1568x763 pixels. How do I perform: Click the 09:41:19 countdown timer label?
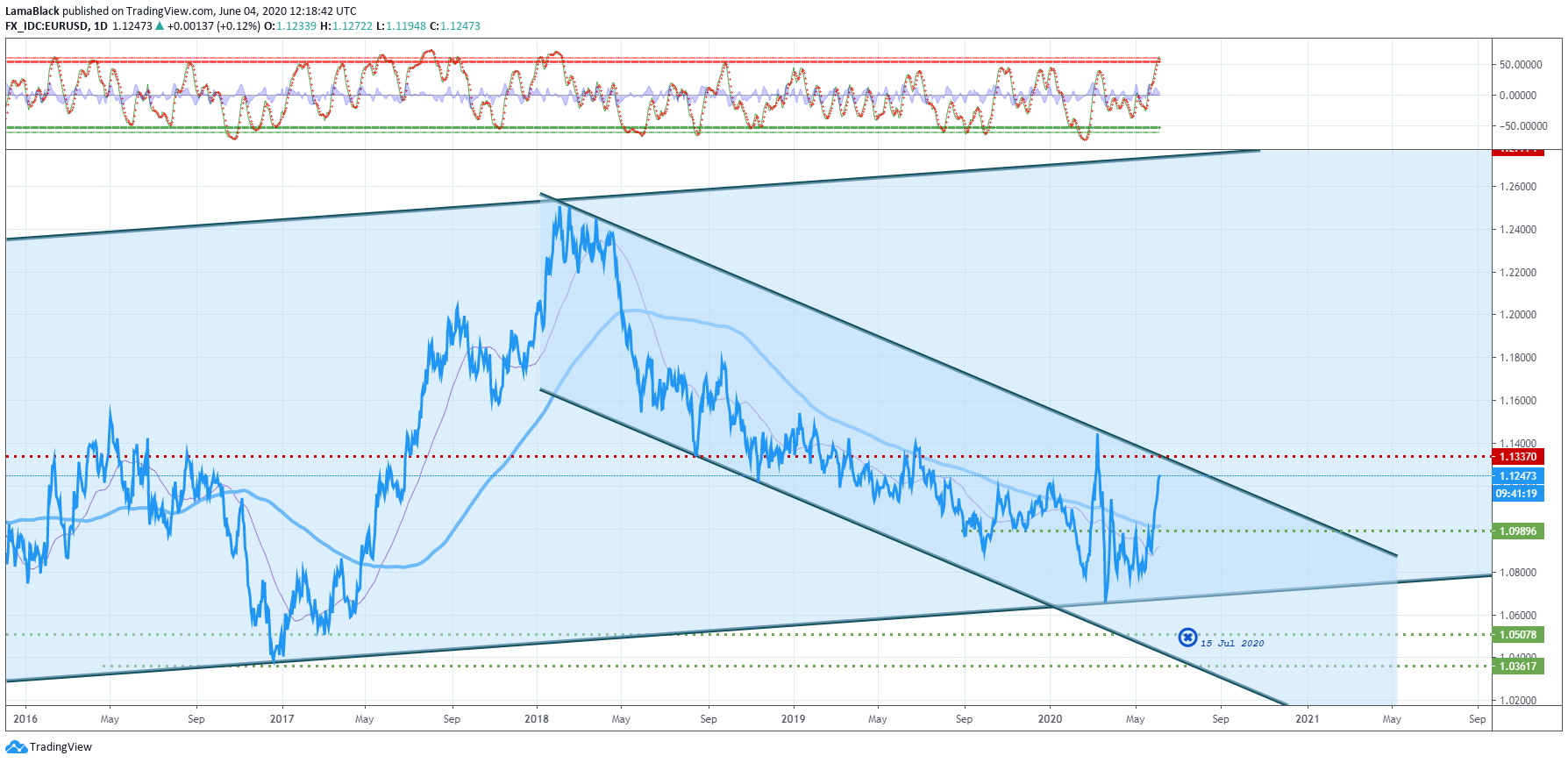pos(1518,494)
